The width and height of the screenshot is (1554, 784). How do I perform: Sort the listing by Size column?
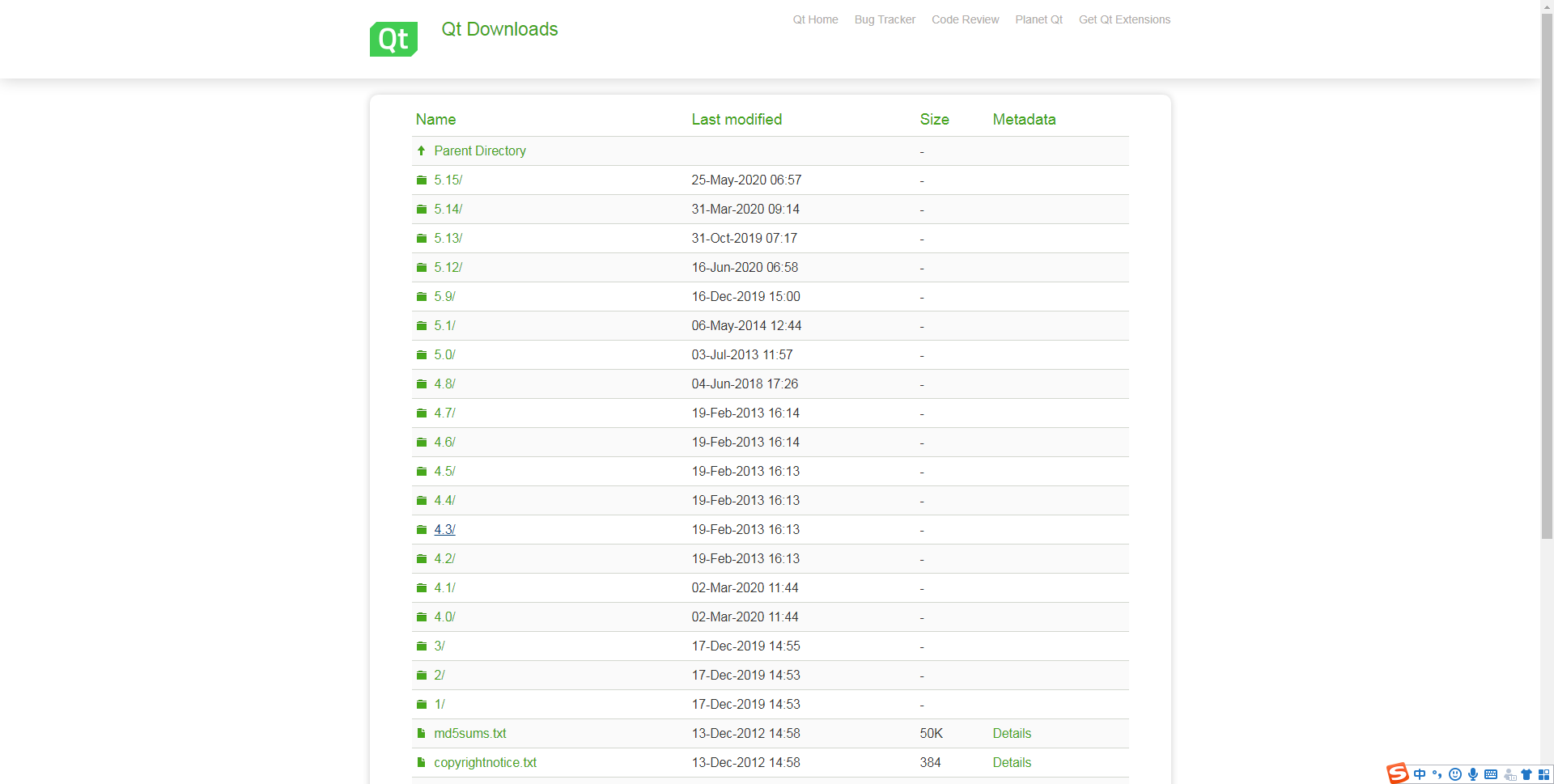[934, 119]
